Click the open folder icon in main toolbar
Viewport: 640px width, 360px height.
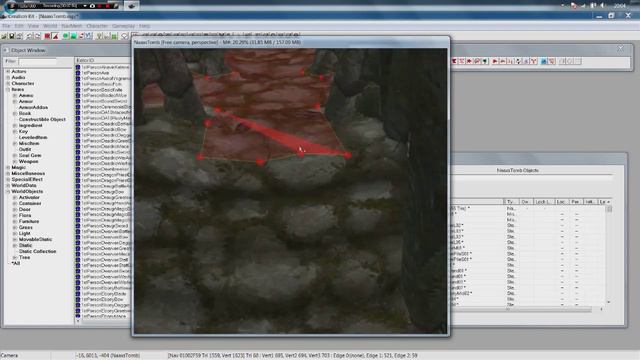point(4,36)
